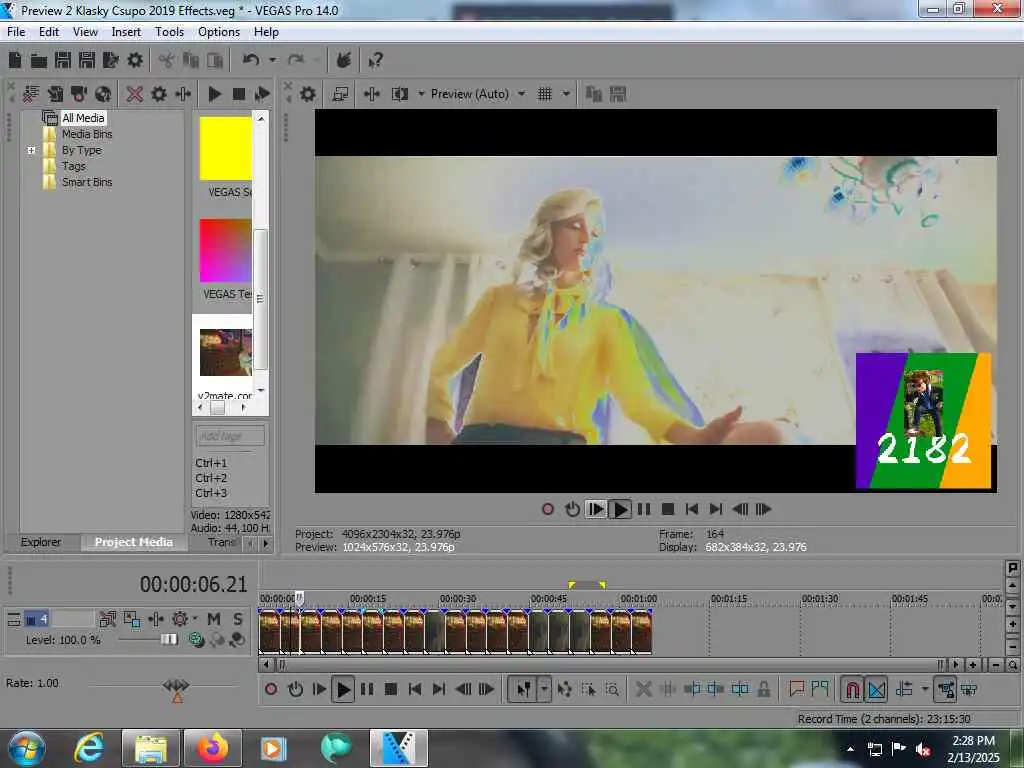Click the Windows Start orb

pos(27,748)
